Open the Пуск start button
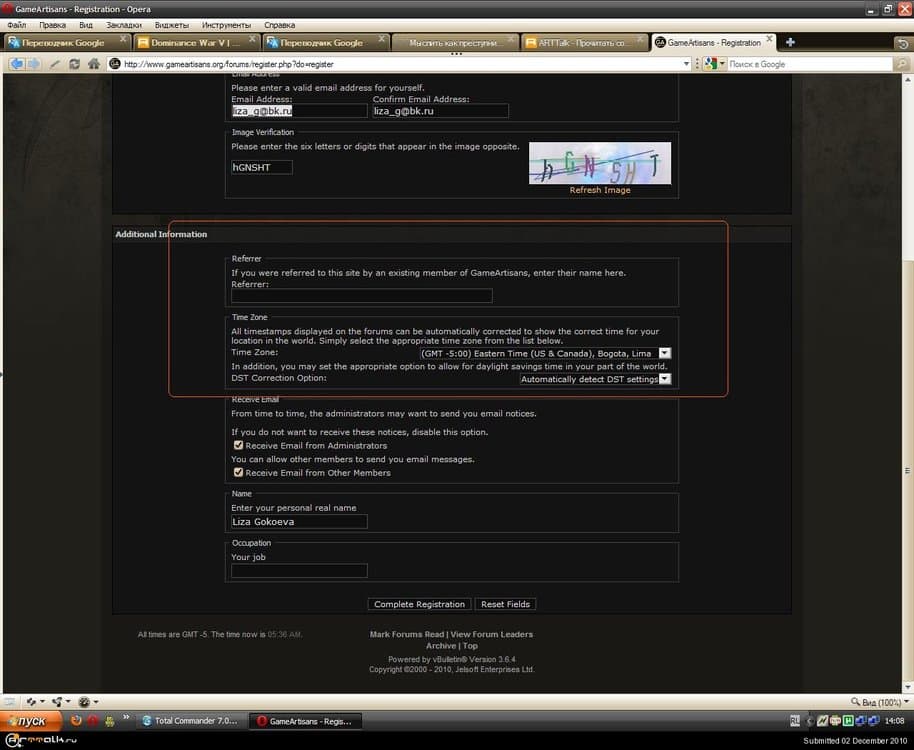Image resolution: width=914 pixels, height=750 pixels. (x=30, y=721)
